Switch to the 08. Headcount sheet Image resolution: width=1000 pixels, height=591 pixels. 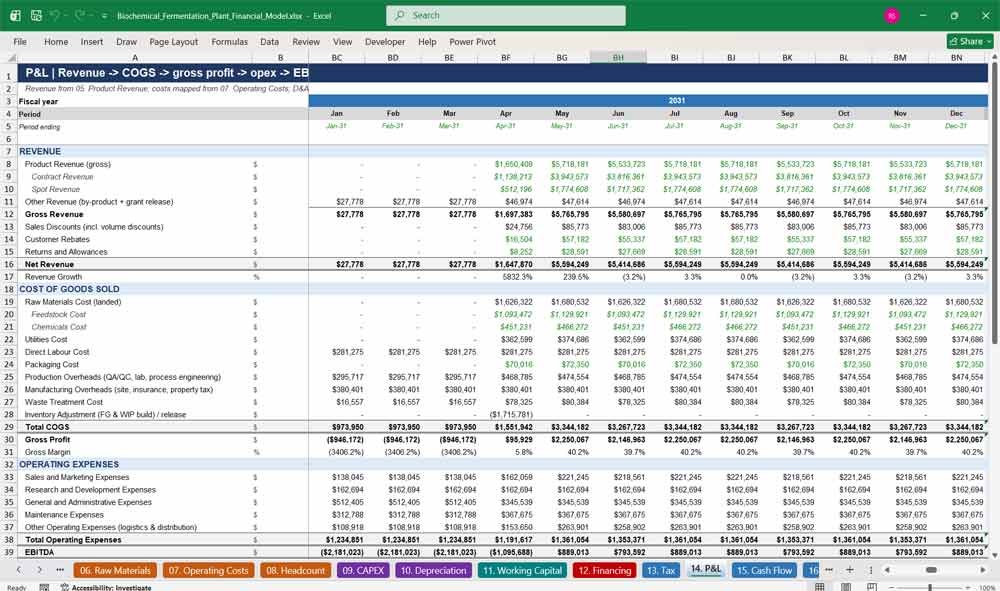click(x=295, y=571)
